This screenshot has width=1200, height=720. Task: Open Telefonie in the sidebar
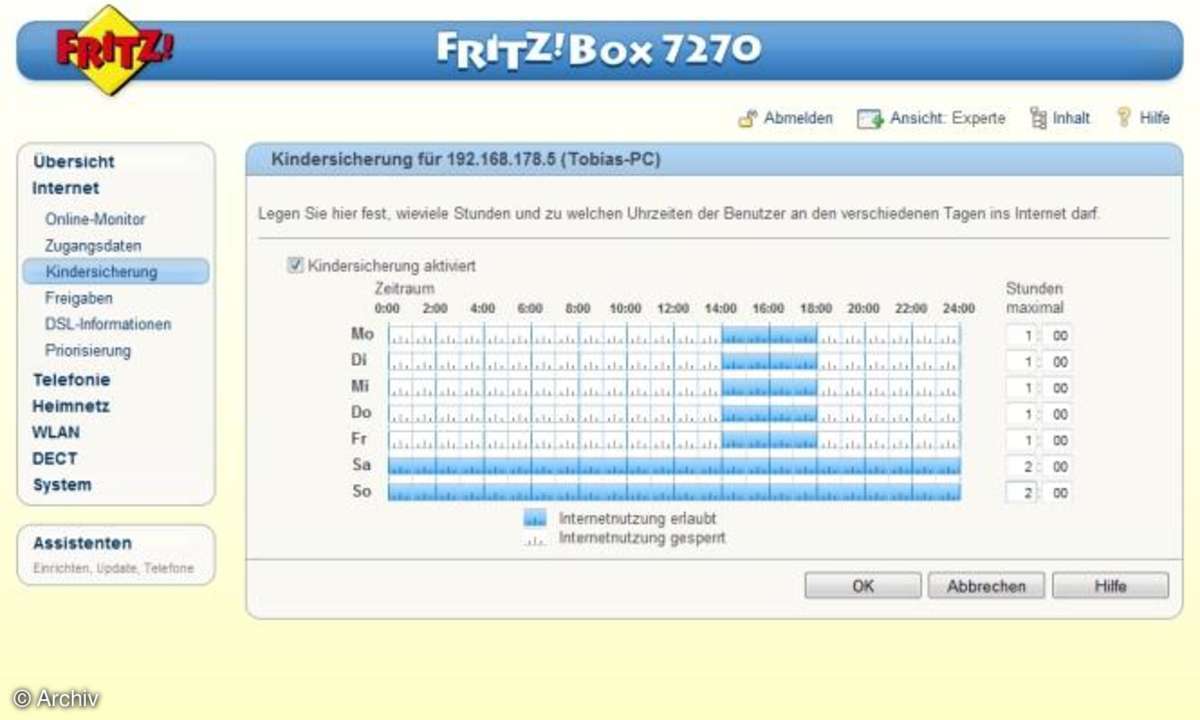click(71, 380)
